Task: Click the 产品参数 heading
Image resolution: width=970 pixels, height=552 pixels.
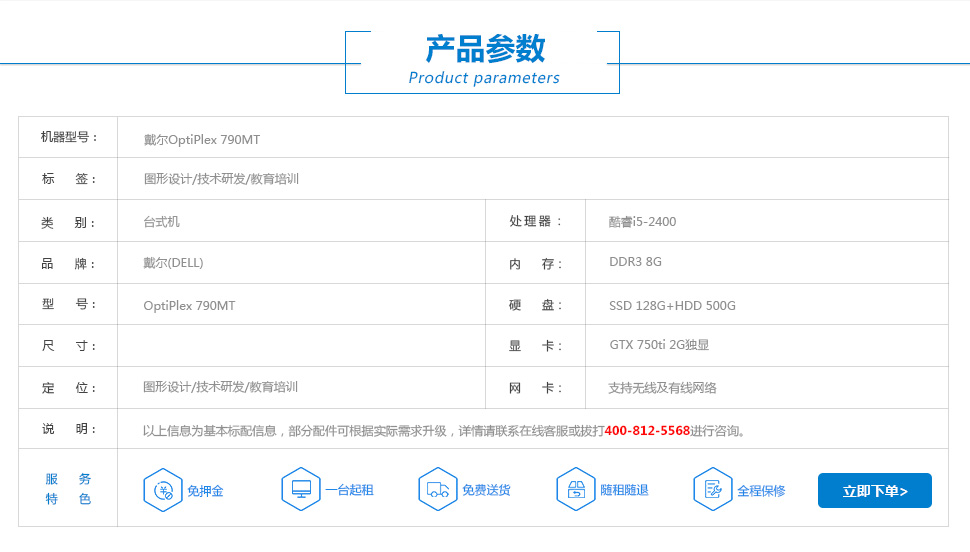Action: pos(485,49)
